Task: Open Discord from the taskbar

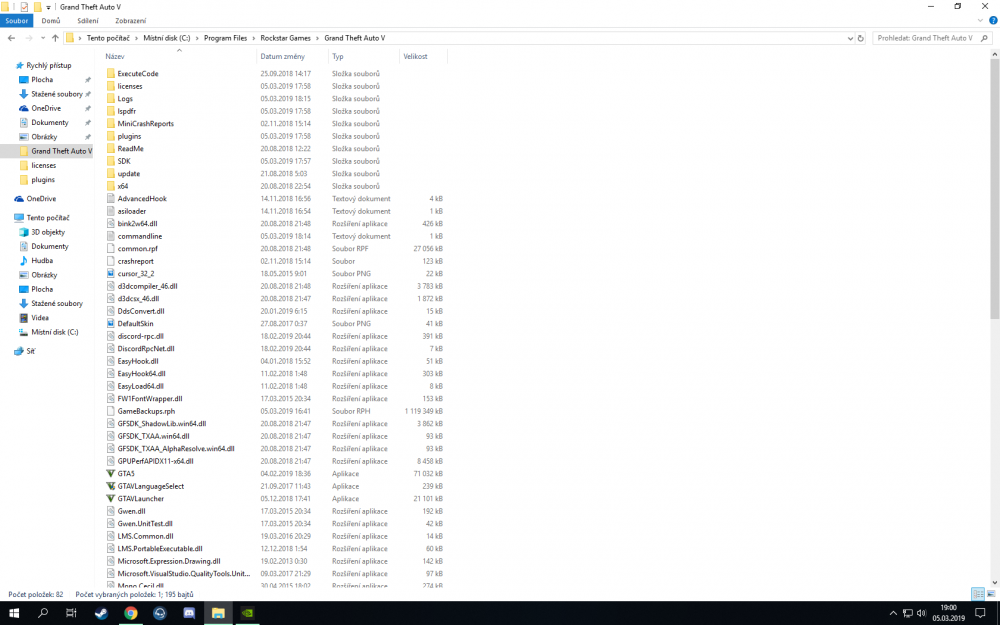Action: coord(189,613)
